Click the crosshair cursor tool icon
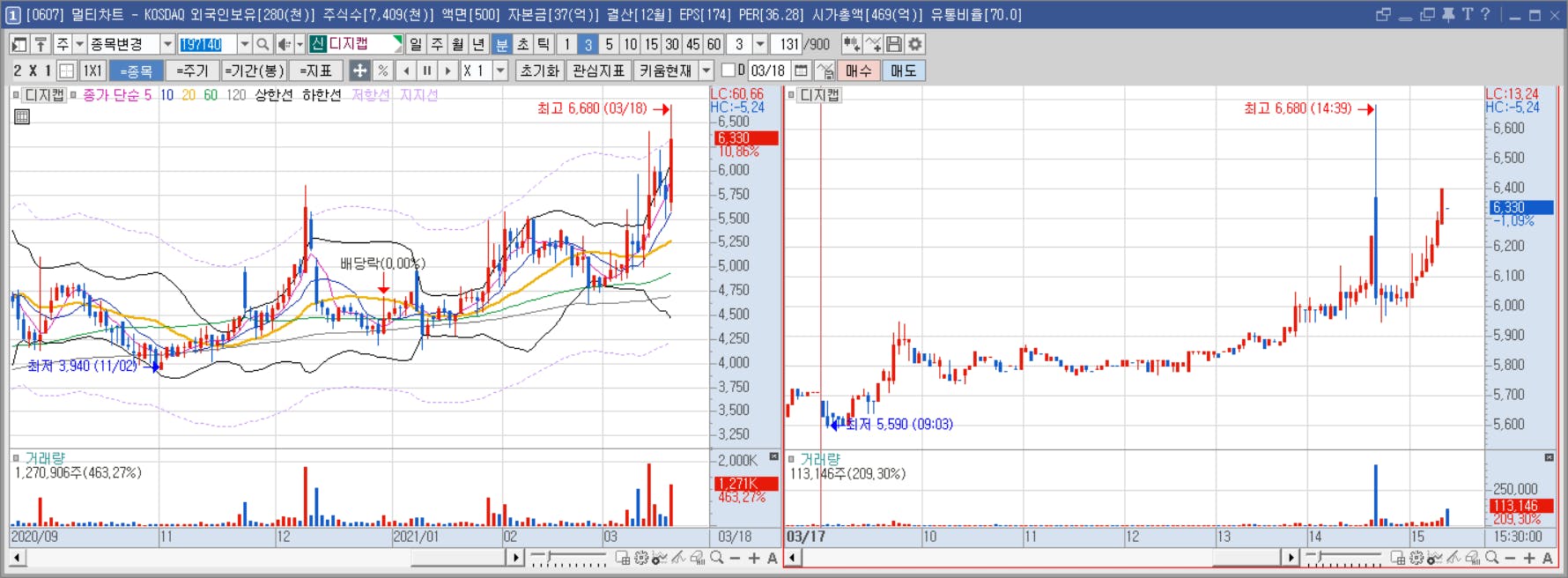This screenshot has width=1568, height=578. [359, 70]
